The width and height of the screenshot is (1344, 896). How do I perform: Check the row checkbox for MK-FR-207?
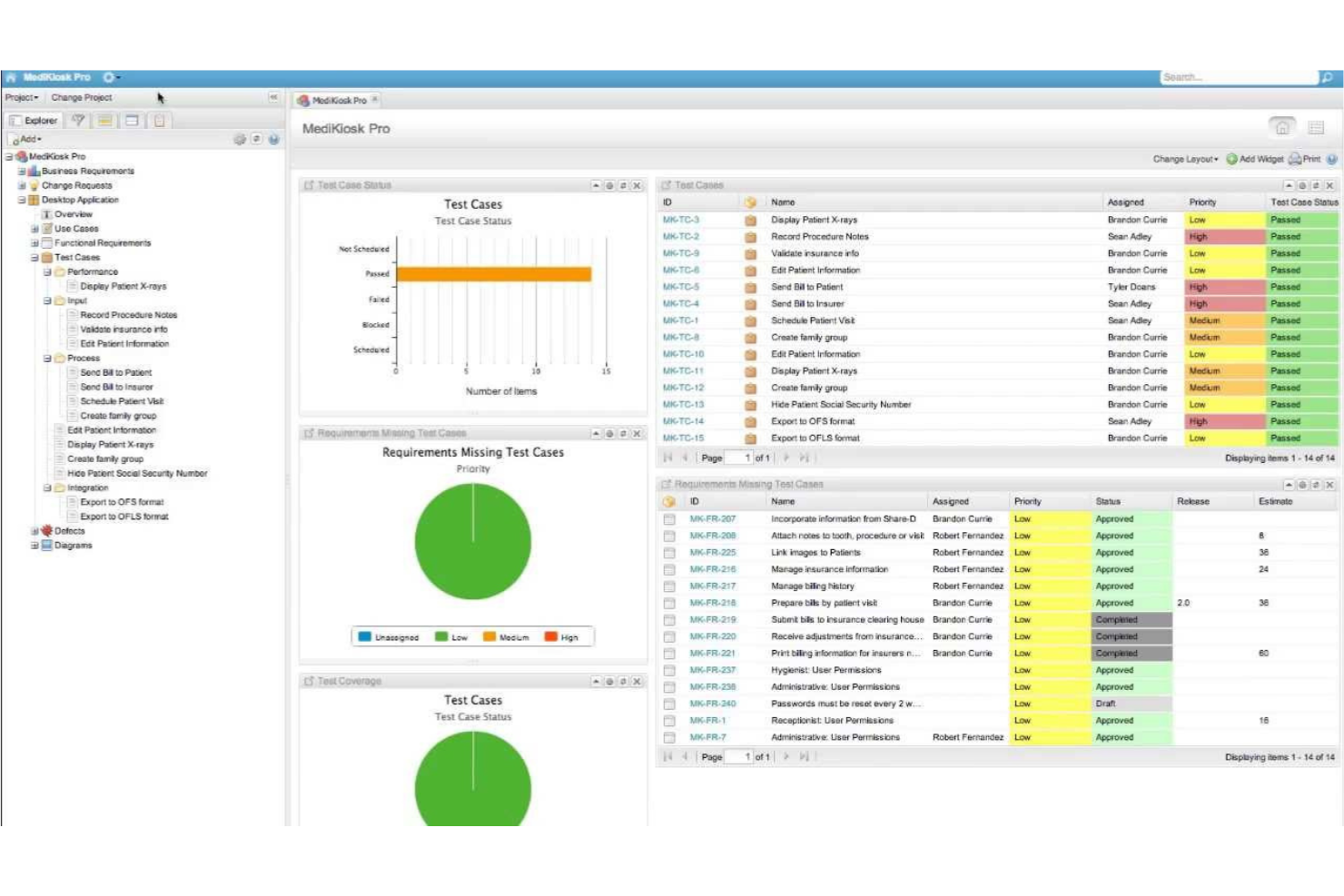click(x=669, y=518)
